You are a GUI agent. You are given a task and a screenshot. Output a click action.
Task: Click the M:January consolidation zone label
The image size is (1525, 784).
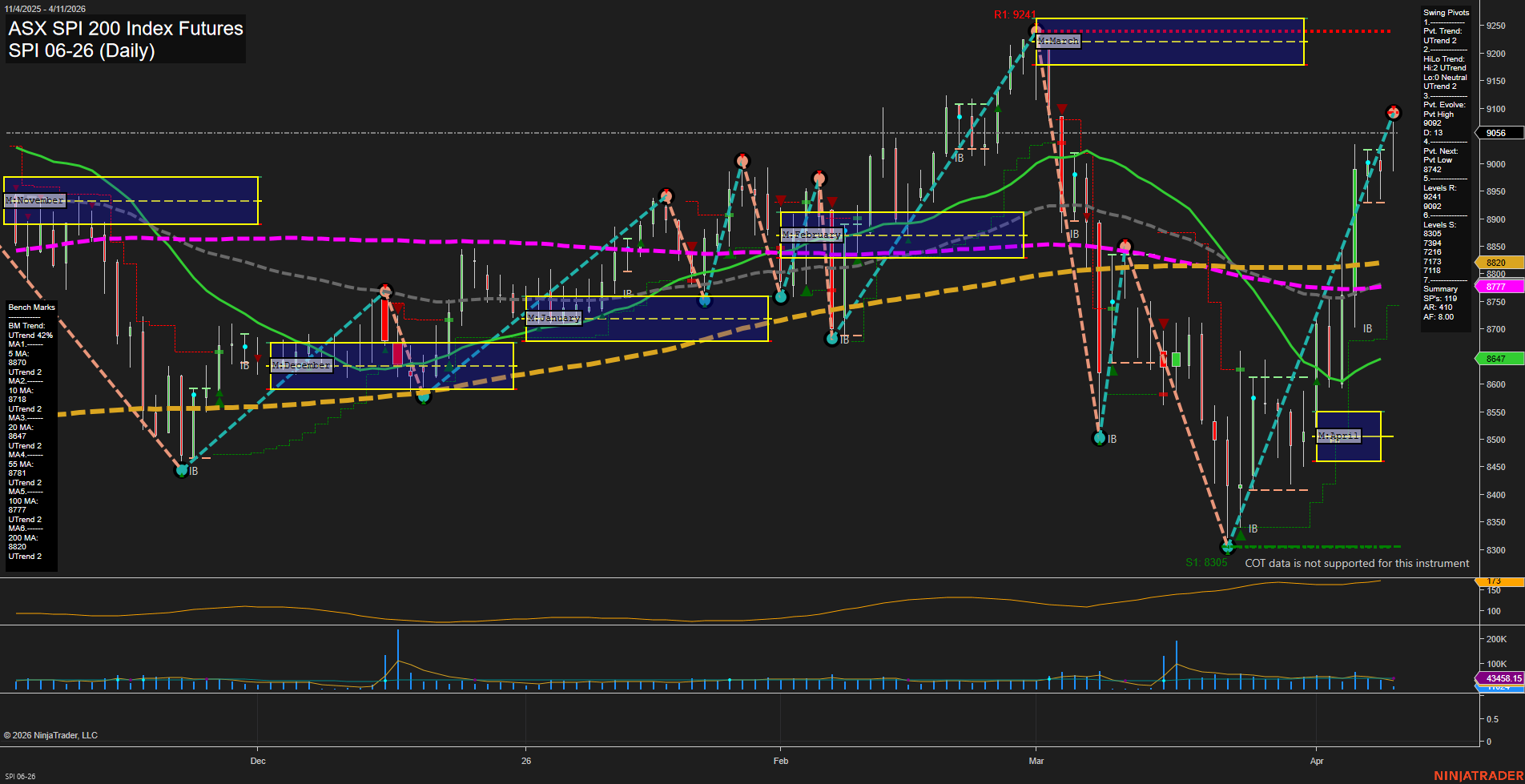tap(555, 318)
